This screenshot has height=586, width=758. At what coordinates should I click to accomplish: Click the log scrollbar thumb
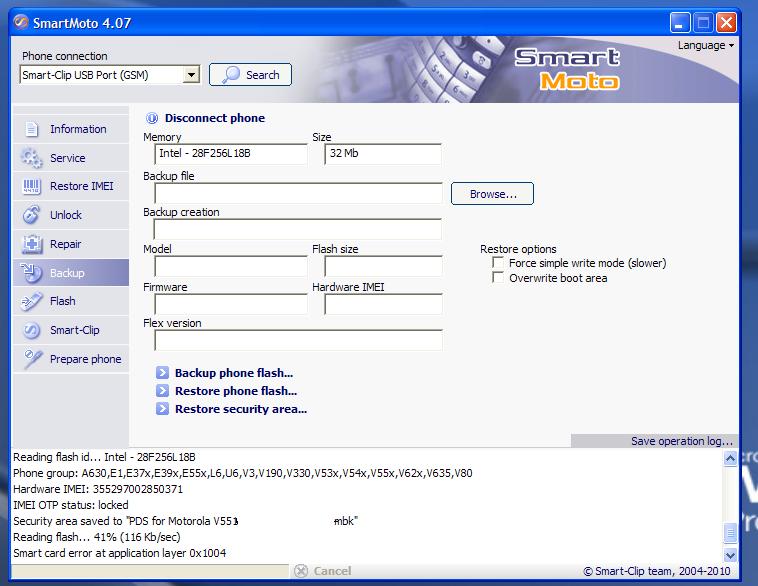click(x=730, y=533)
